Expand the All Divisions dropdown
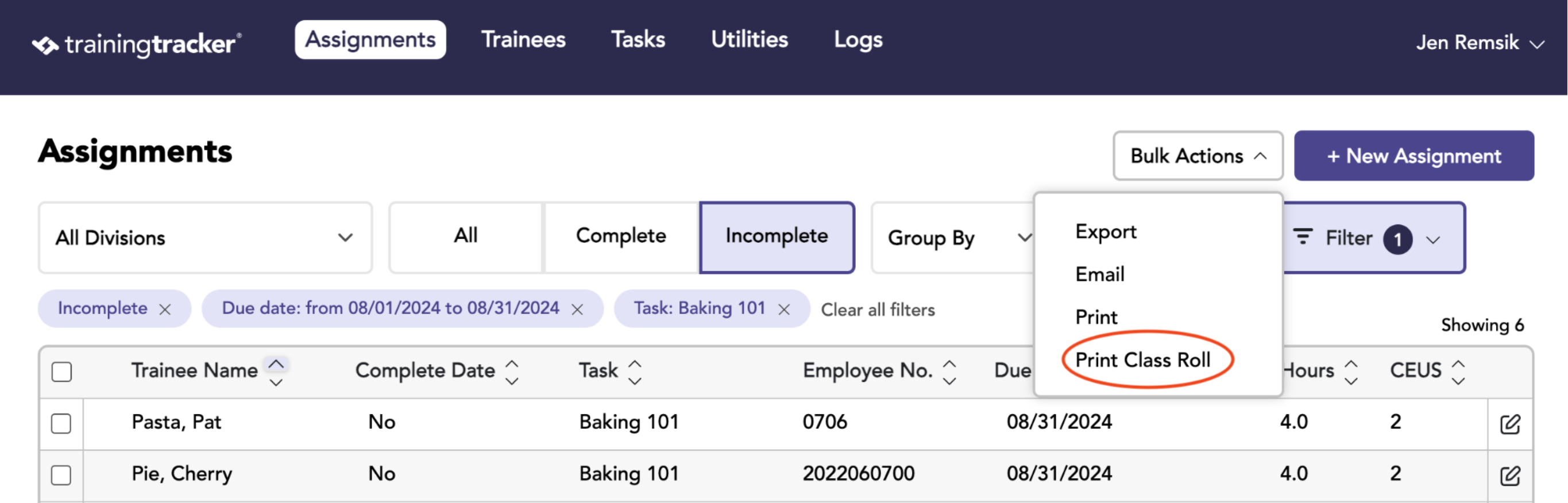The width and height of the screenshot is (1568, 503). [205, 238]
